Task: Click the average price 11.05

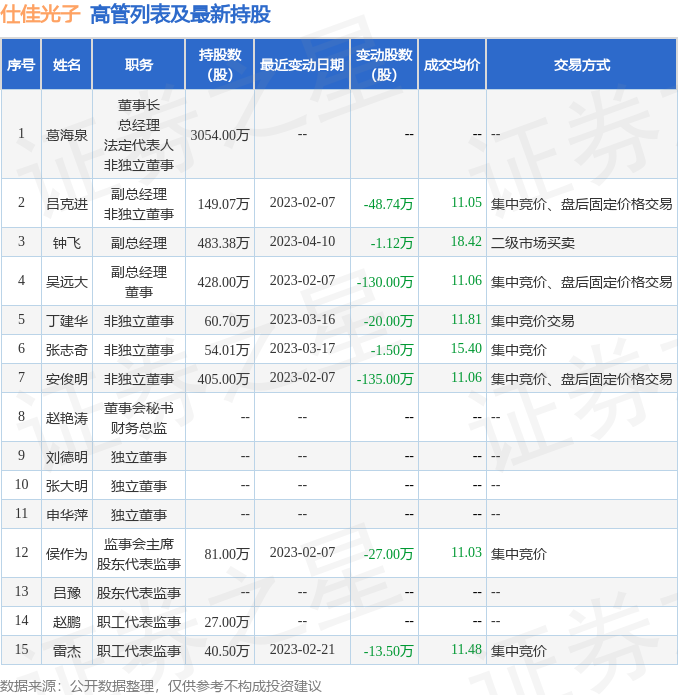Action: coord(466,202)
